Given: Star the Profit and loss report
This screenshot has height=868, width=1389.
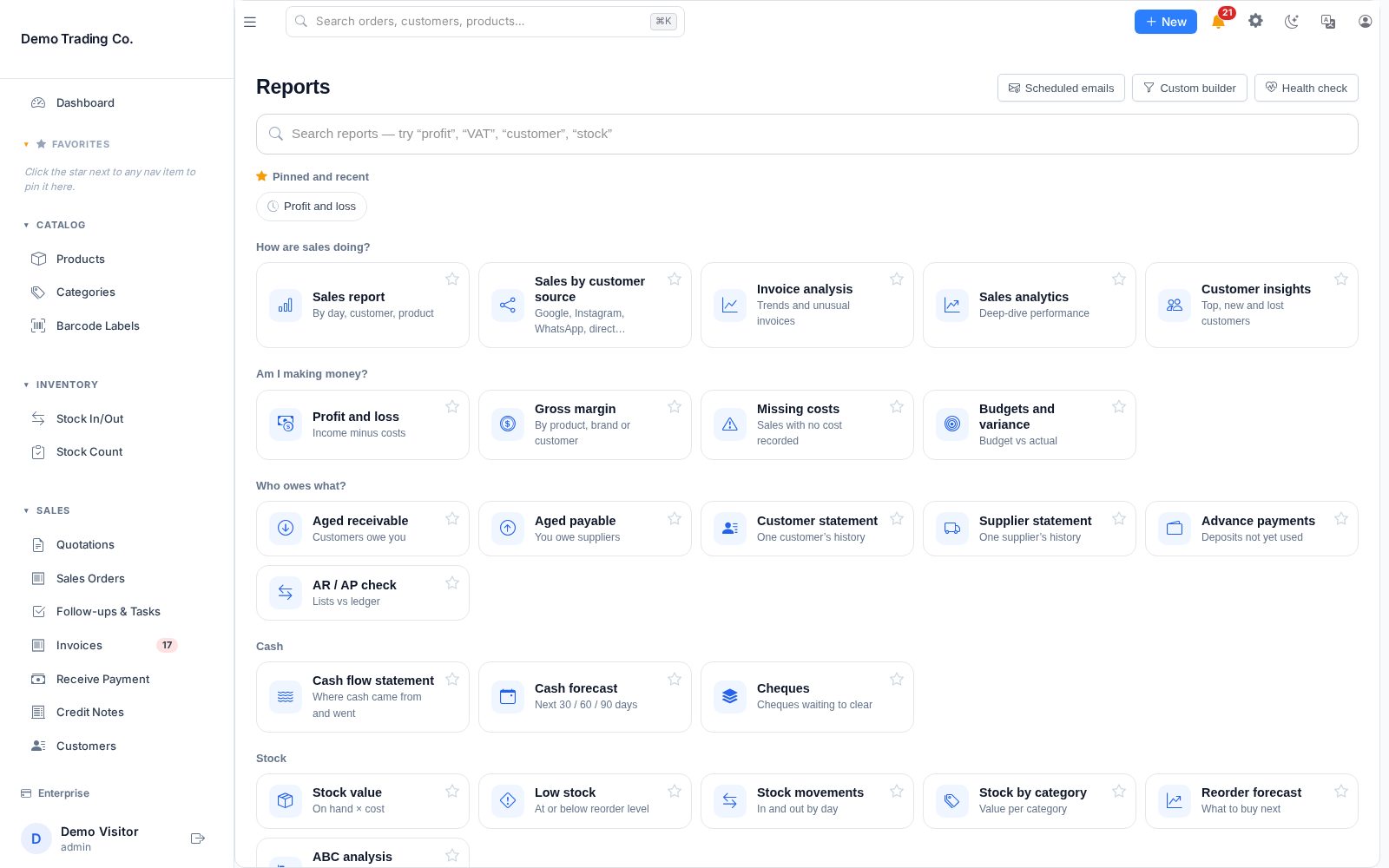Looking at the screenshot, I should [x=452, y=406].
